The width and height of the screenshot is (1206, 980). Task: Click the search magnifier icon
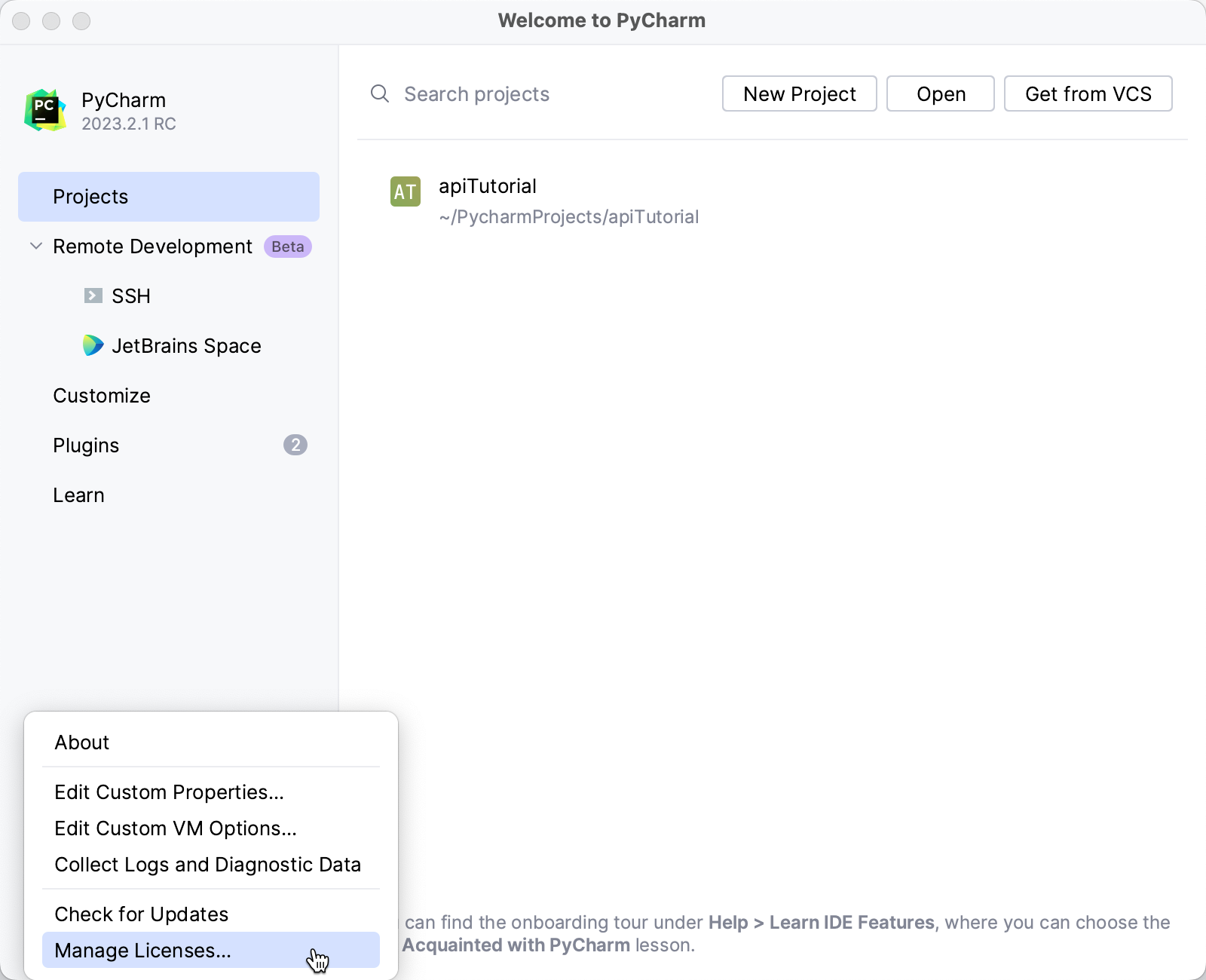click(x=379, y=93)
